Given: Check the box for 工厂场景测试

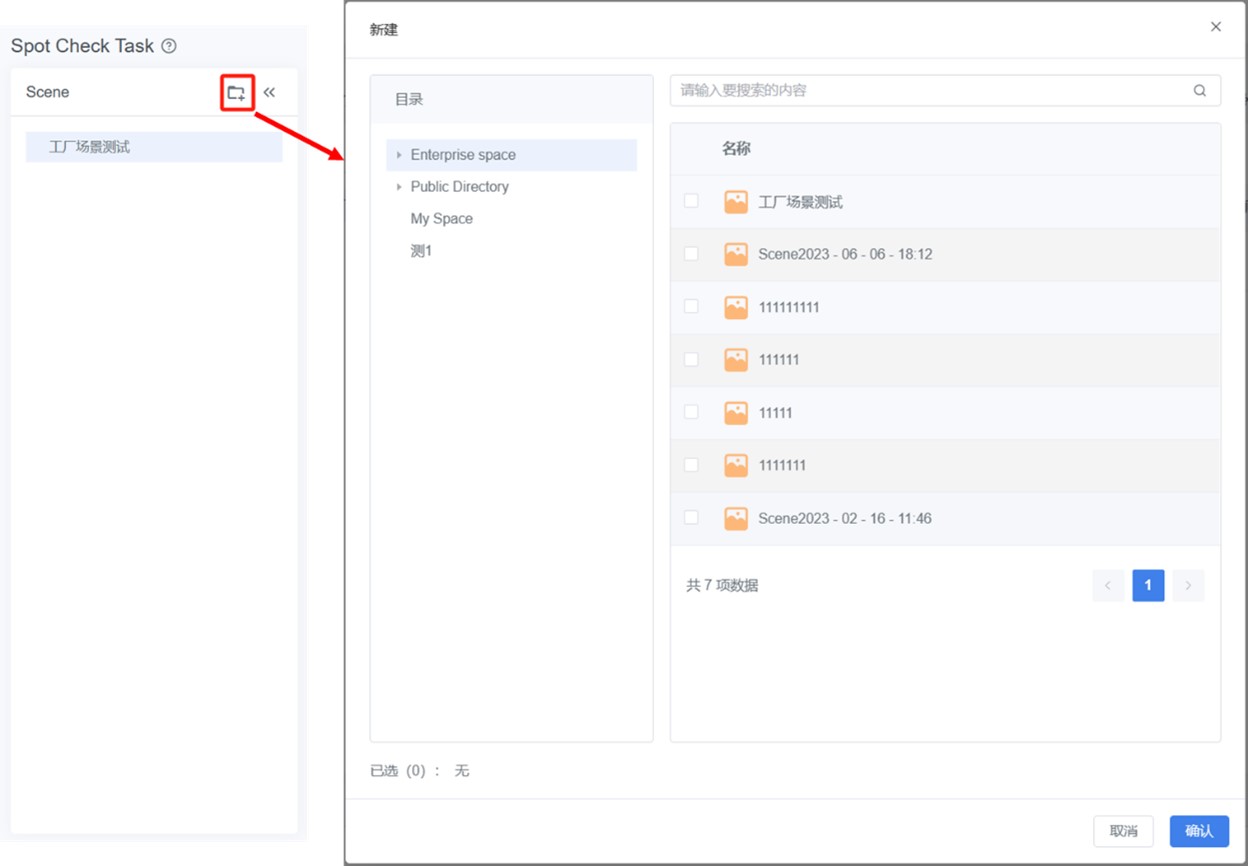Looking at the screenshot, I should tap(691, 201).
